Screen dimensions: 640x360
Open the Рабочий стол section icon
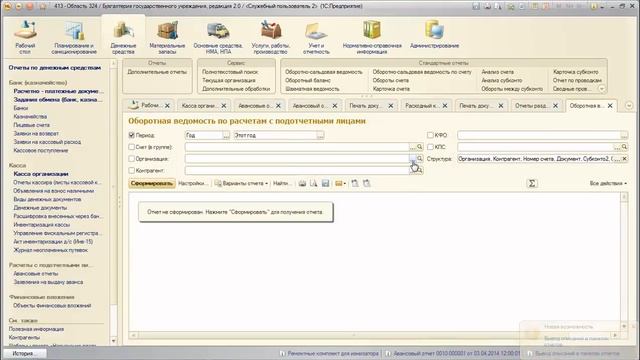[25, 37]
